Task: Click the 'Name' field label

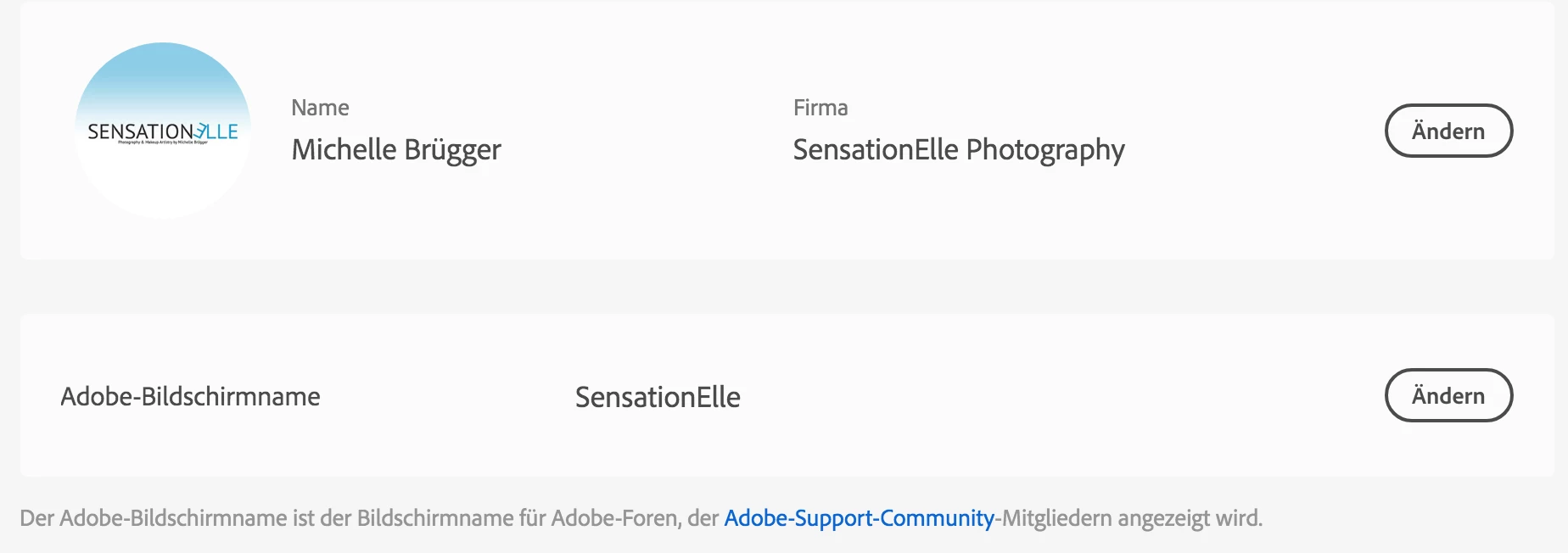Action: (320, 108)
